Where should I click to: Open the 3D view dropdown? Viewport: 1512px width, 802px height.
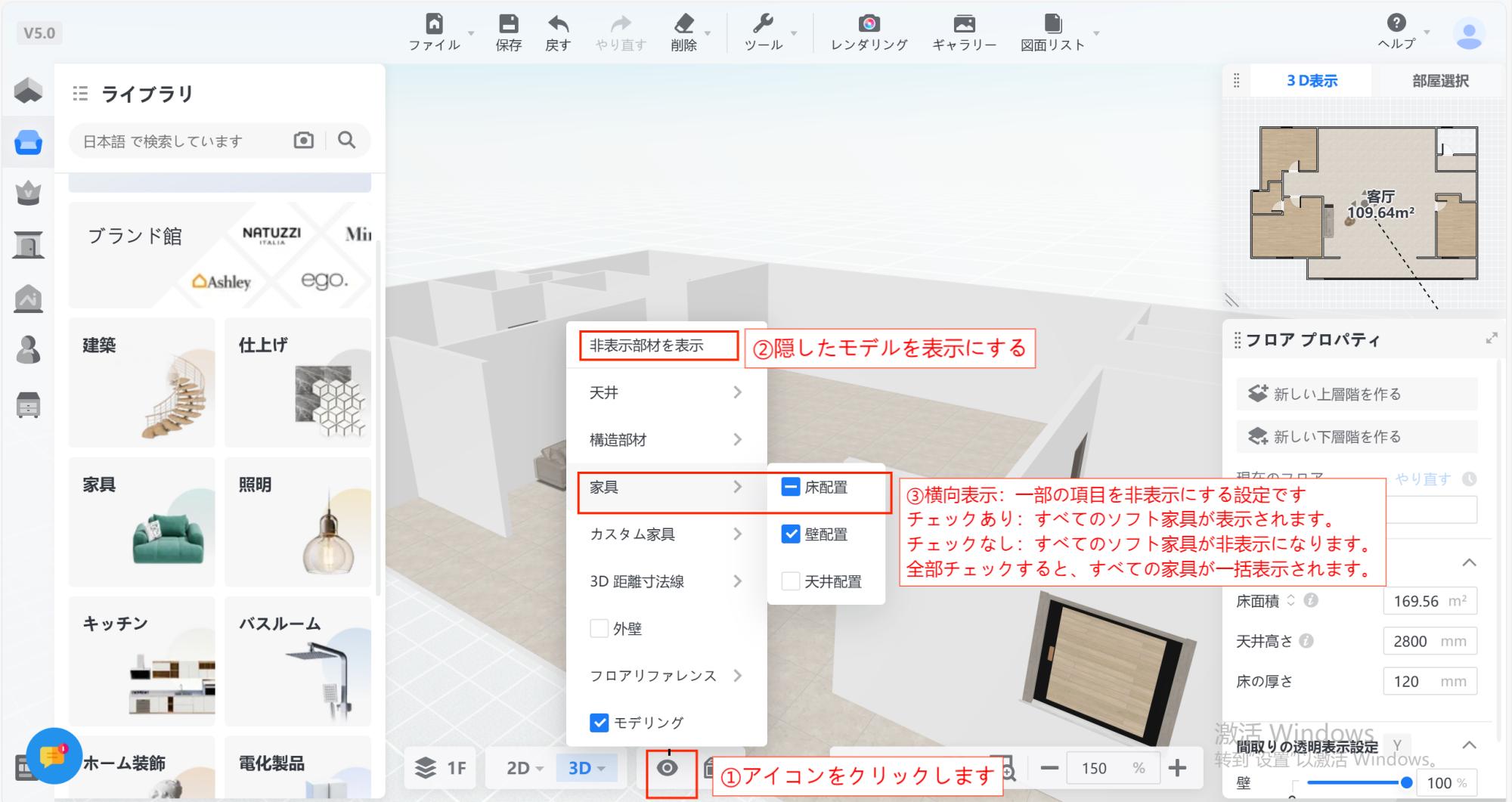587,768
